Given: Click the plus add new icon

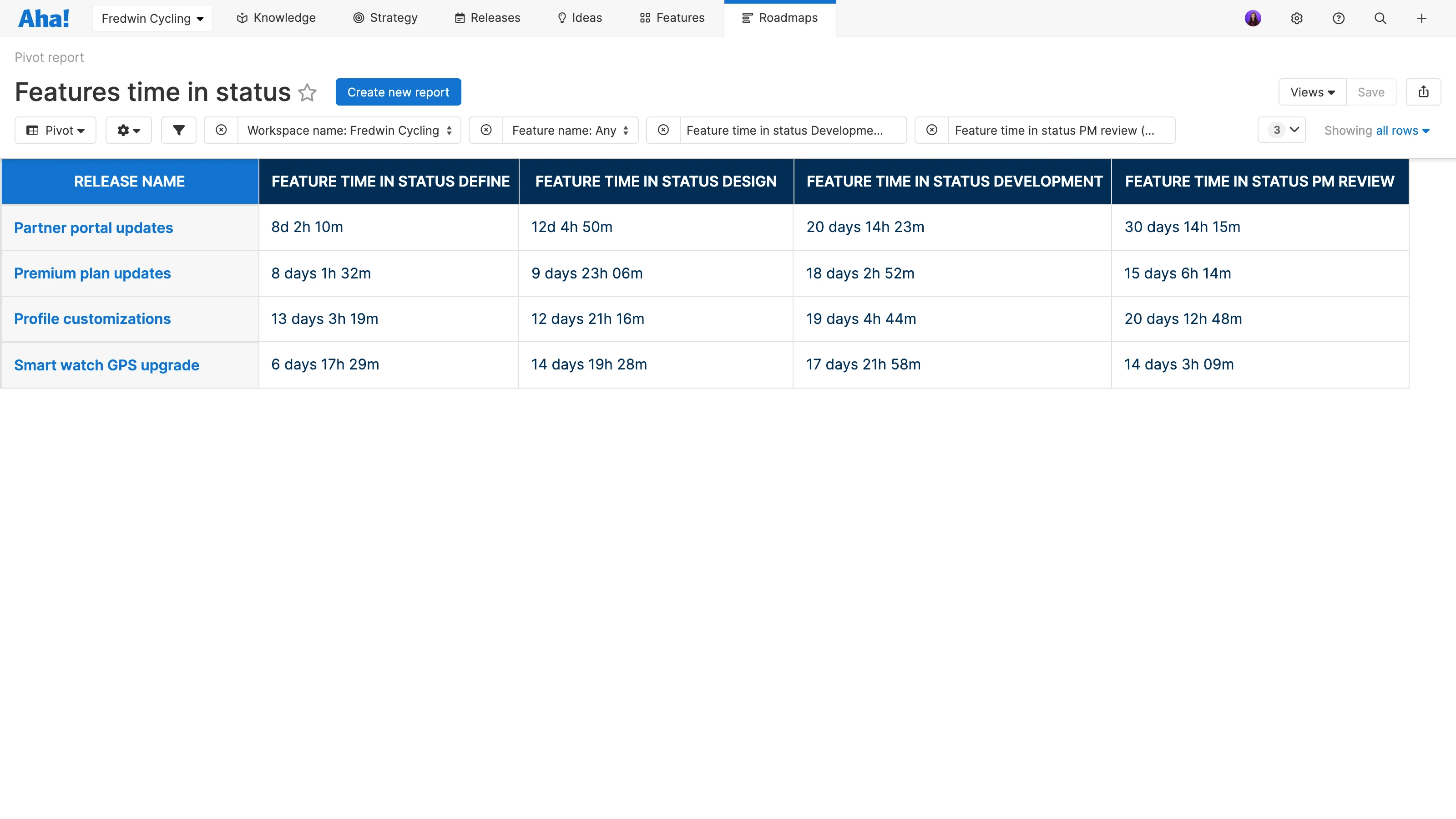Looking at the screenshot, I should point(1421,18).
